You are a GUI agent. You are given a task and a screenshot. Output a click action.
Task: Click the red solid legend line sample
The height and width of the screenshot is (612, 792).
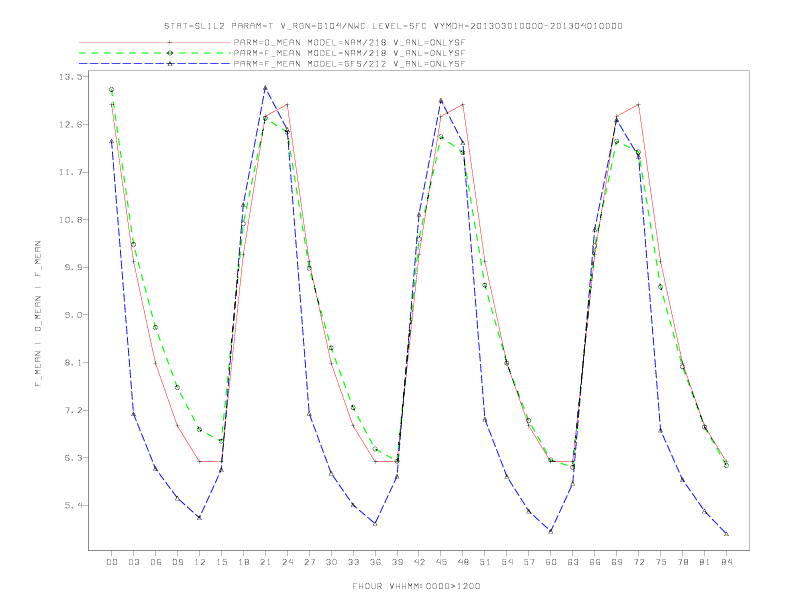point(155,43)
